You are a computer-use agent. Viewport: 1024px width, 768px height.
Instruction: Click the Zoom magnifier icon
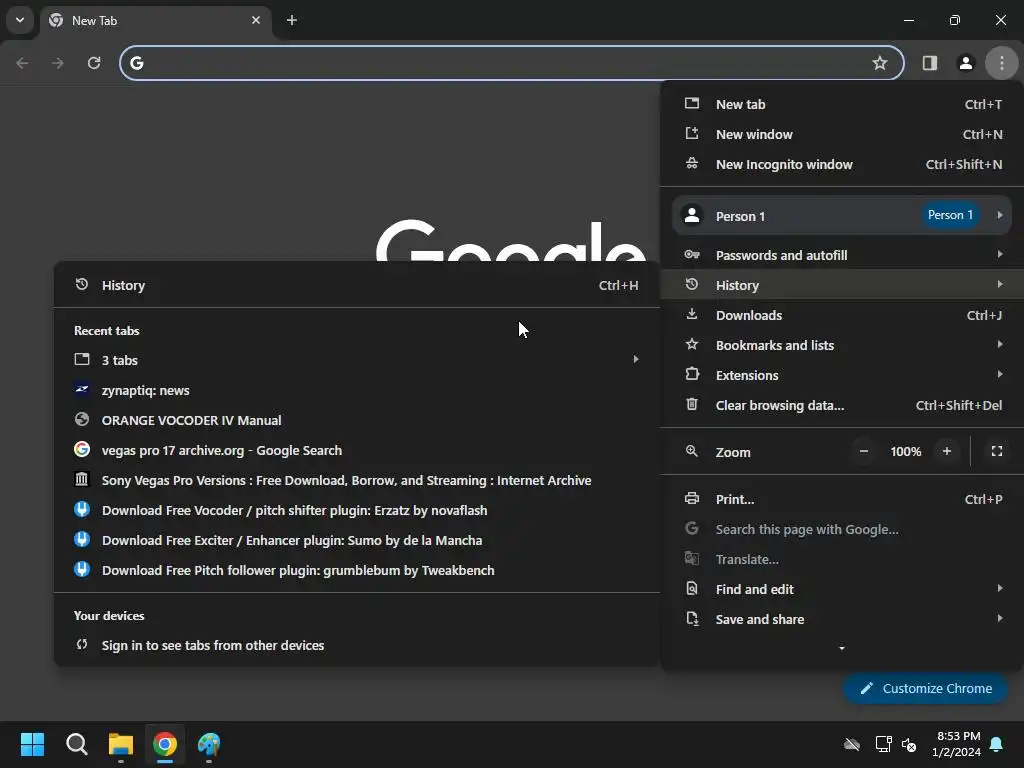692,451
